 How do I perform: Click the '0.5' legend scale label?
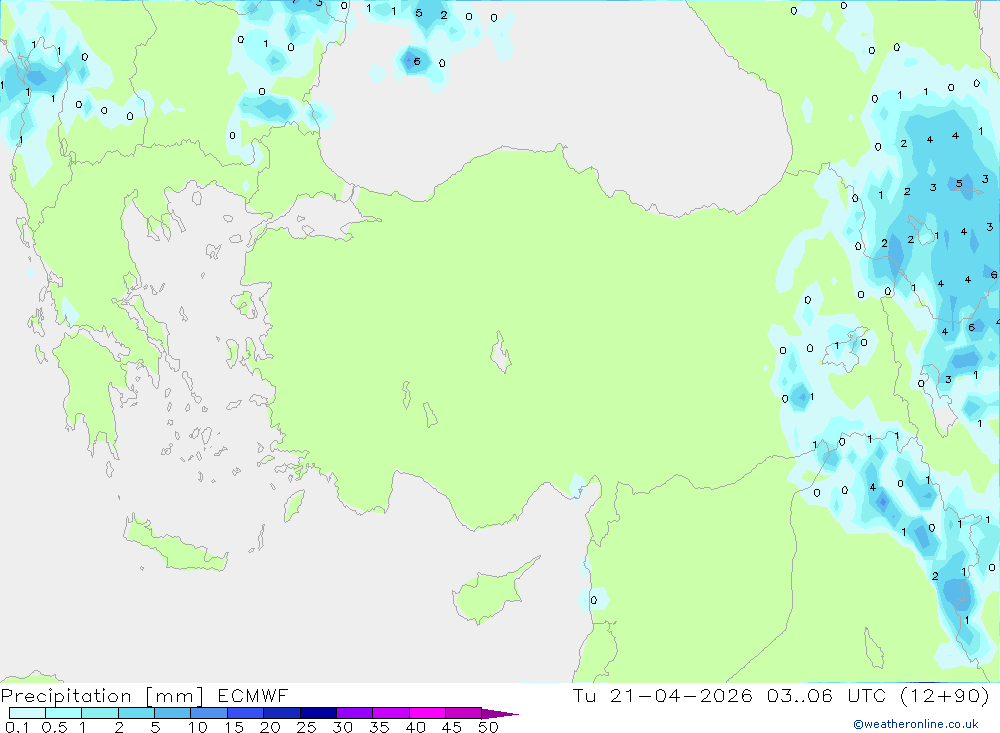coord(54,727)
